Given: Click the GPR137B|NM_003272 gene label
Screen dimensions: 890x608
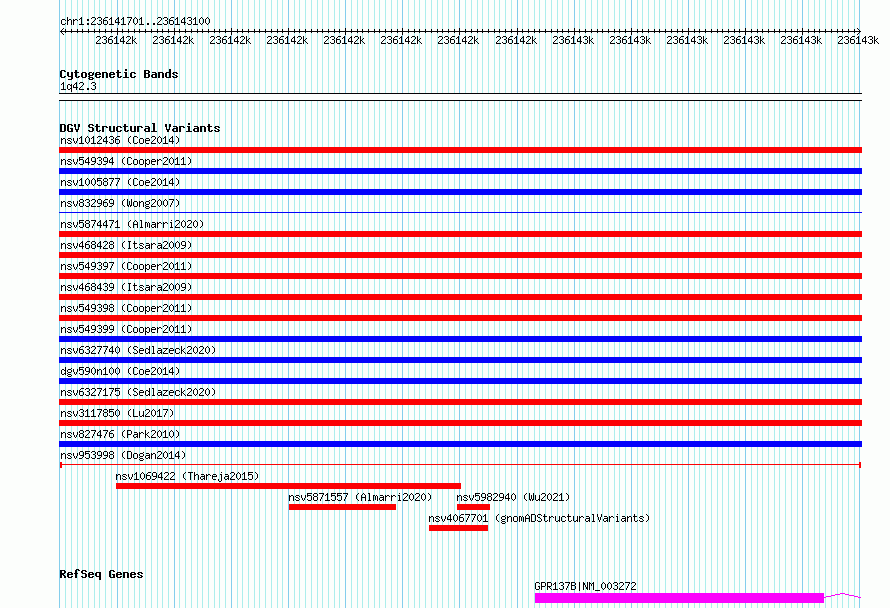Looking at the screenshot, I should (x=585, y=586).
